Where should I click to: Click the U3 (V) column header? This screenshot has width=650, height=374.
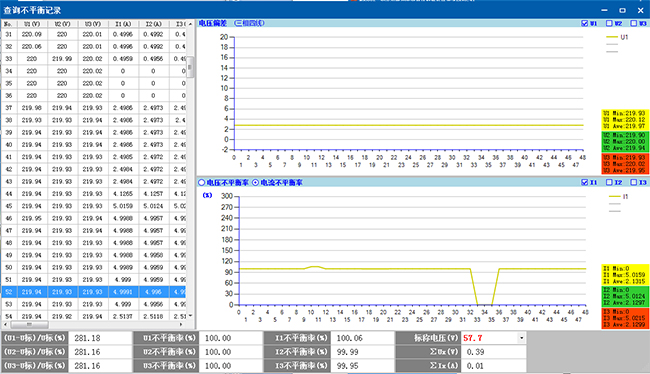[92, 24]
